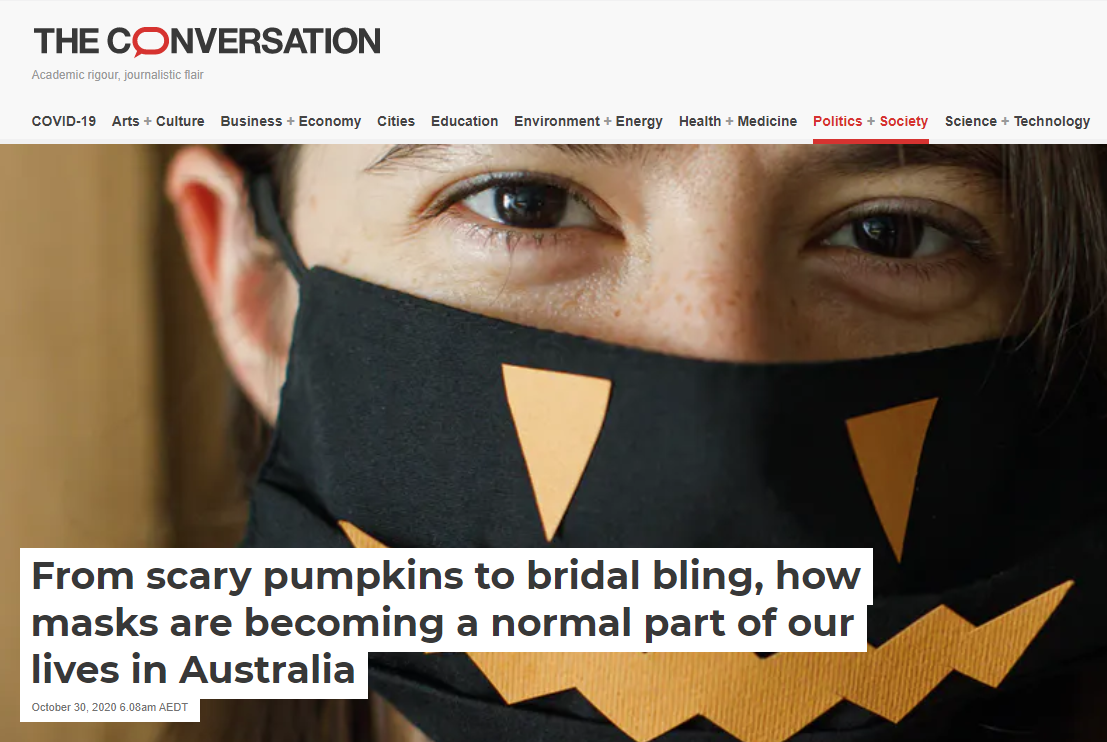Click the Society nav link
The image size is (1107, 742).
click(904, 121)
